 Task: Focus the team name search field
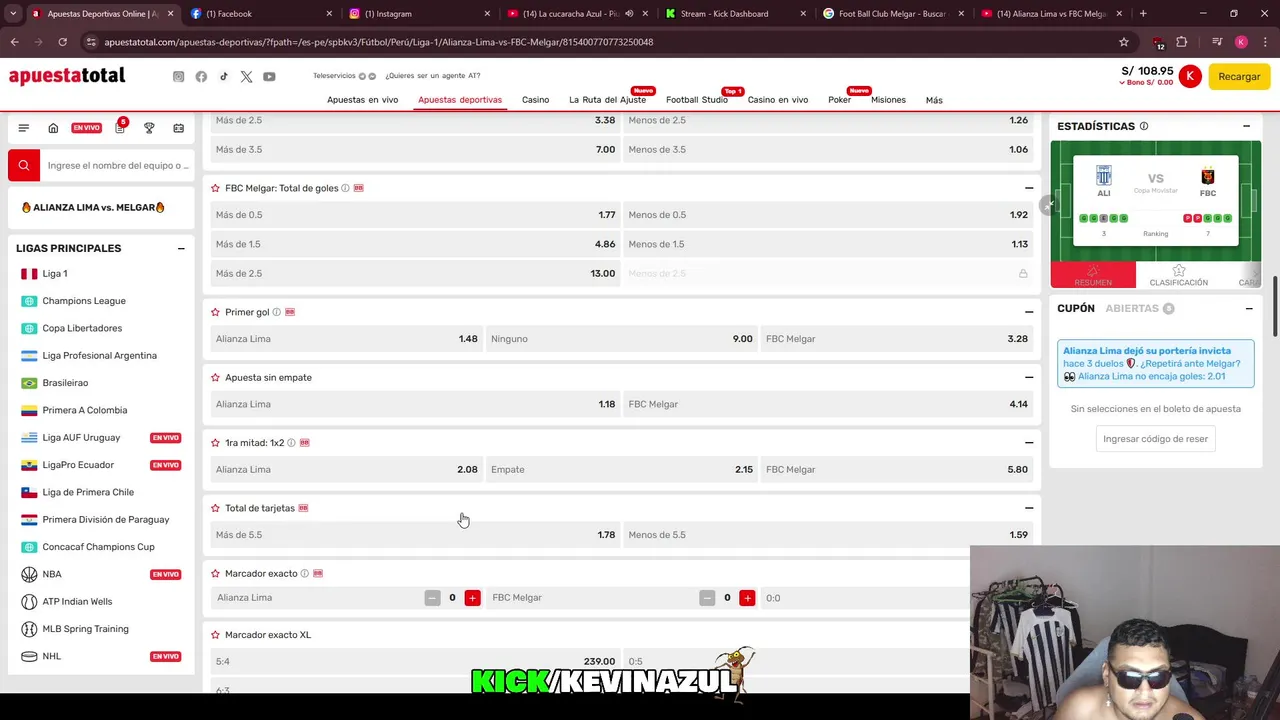pos(118,165)
